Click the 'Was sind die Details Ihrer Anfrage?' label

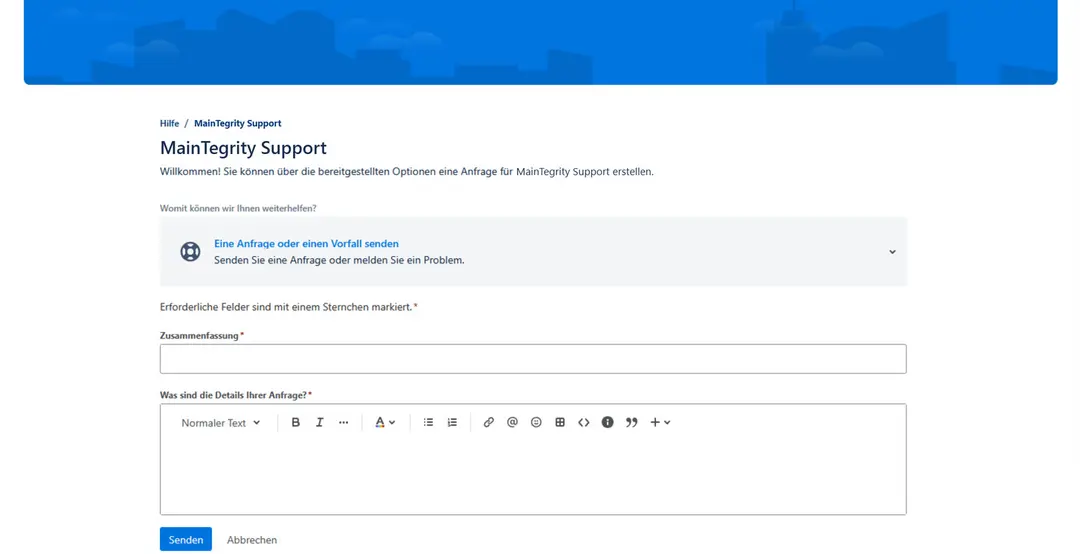coord(233,395)
